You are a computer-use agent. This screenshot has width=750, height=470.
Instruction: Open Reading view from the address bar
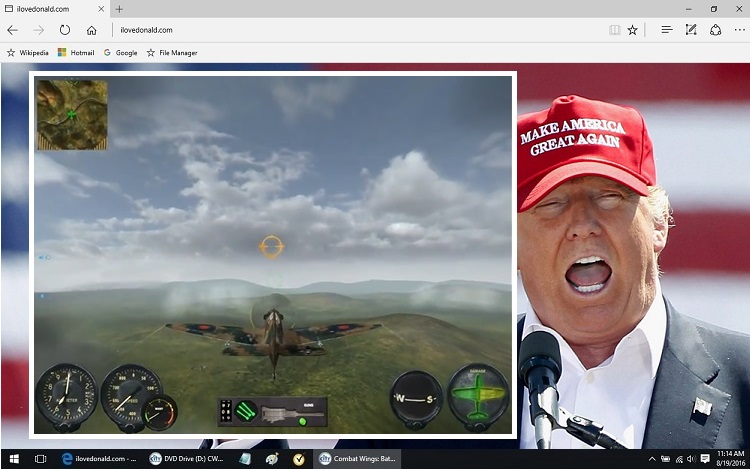pos(615,30)
